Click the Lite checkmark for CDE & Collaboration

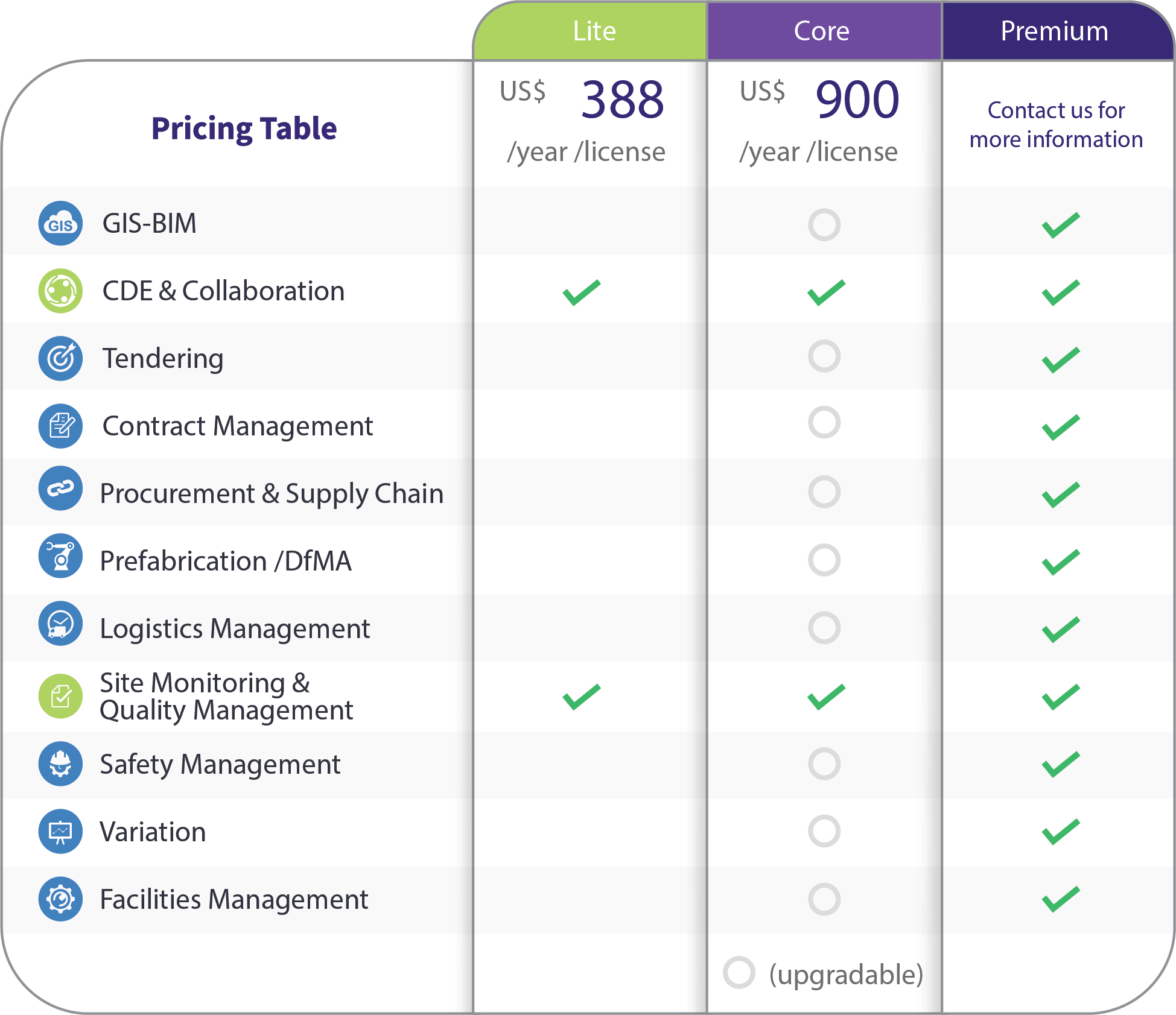[x=582, y=292]
